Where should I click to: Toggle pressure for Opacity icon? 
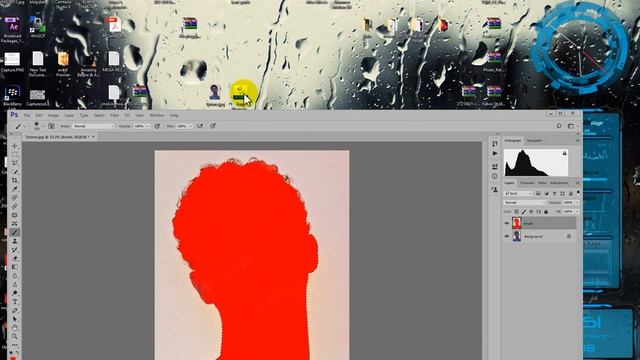(x=157, y=126)
